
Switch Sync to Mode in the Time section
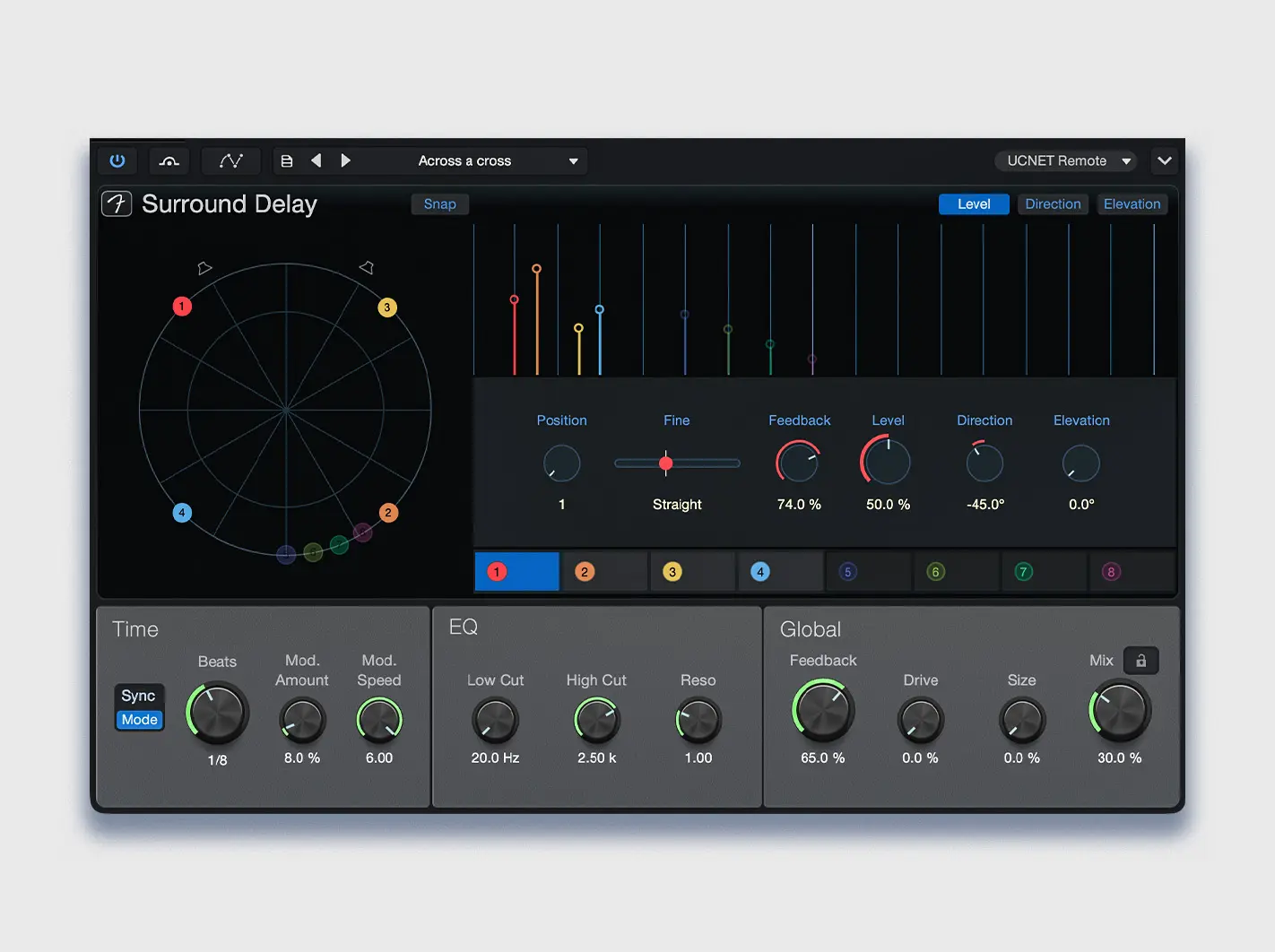tap(139, 719)
